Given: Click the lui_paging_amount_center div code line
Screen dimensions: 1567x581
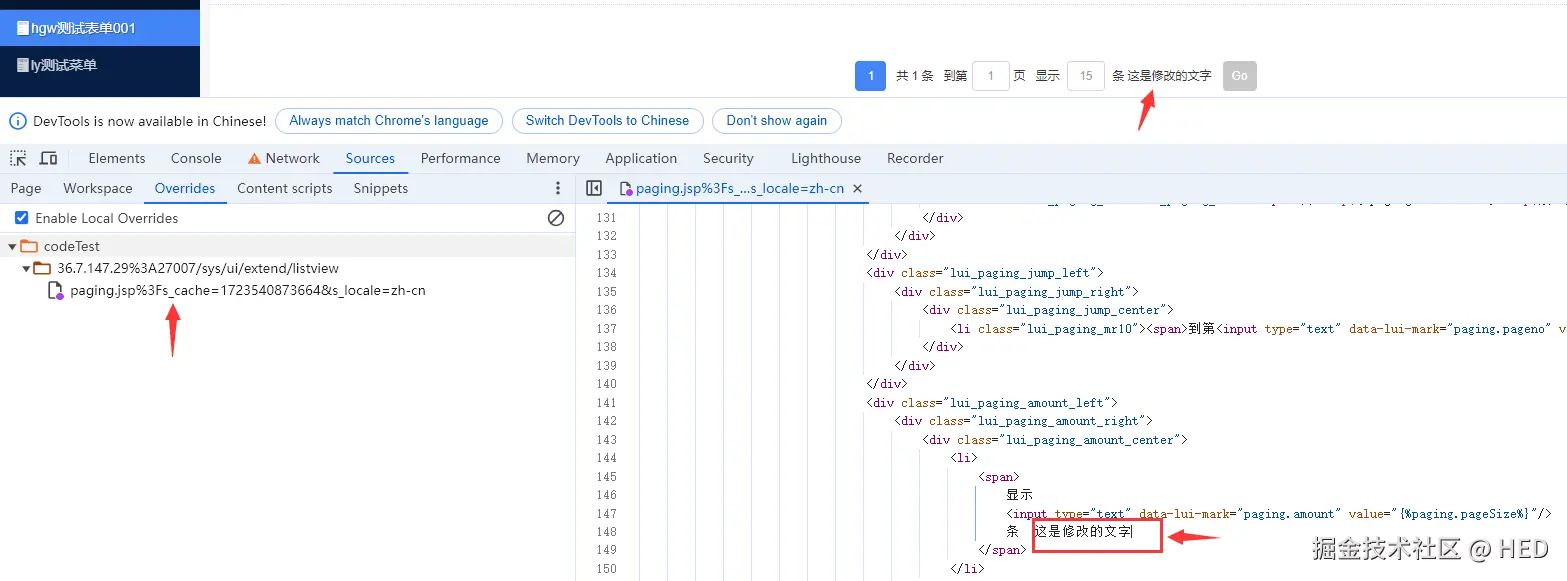Looking at the screenshot, I should (x=1055, y=439).
